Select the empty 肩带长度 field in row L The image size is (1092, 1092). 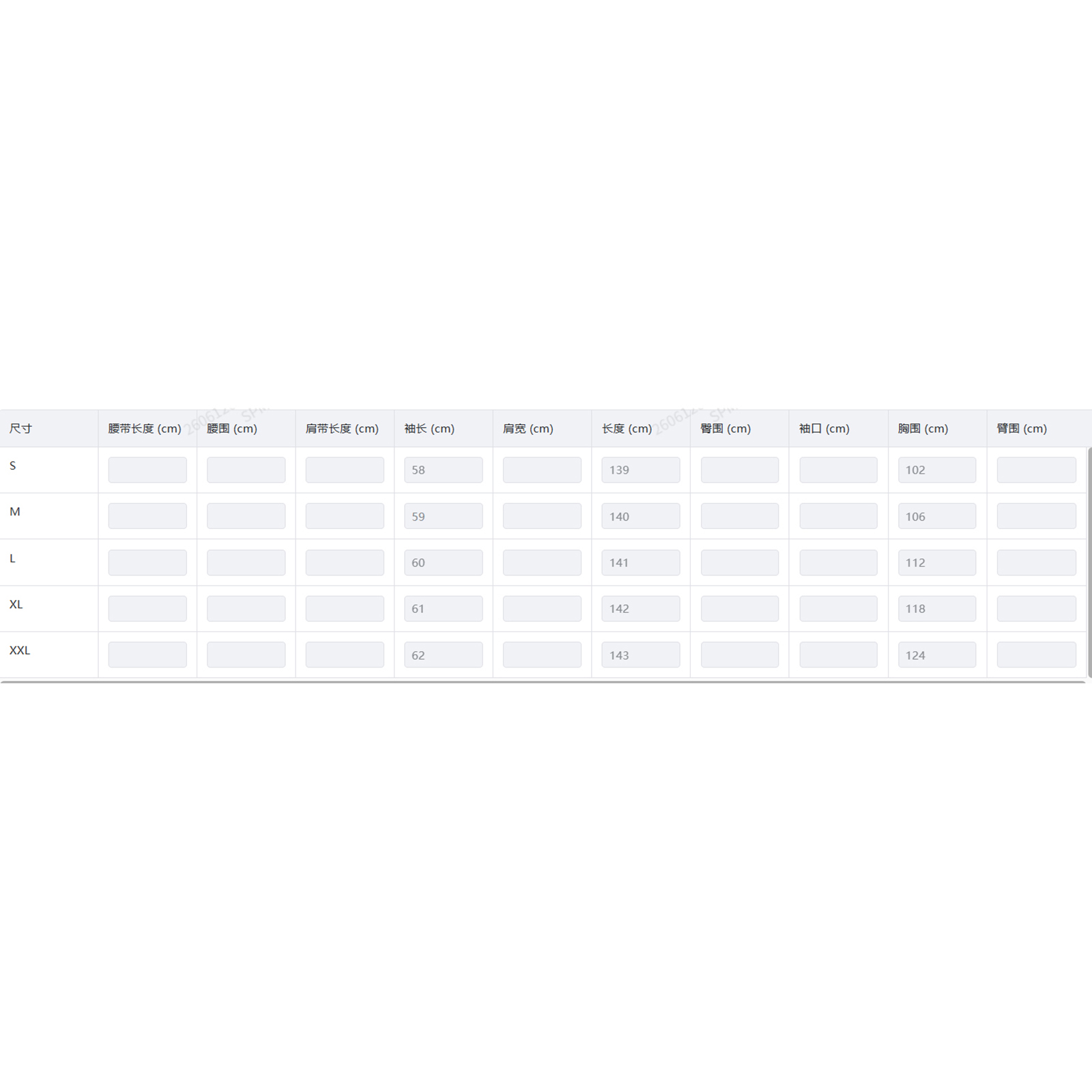345,563
